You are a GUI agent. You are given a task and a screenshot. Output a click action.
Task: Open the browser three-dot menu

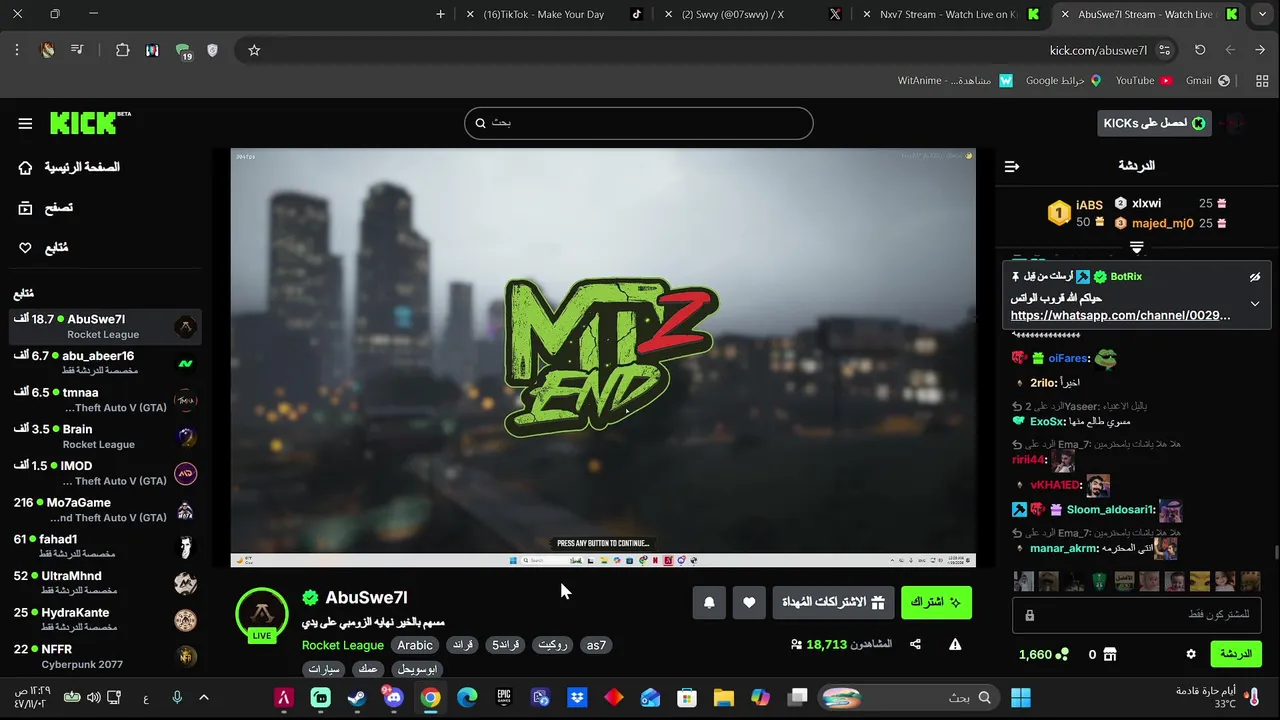pyautogui.click(x=17, y=50)
